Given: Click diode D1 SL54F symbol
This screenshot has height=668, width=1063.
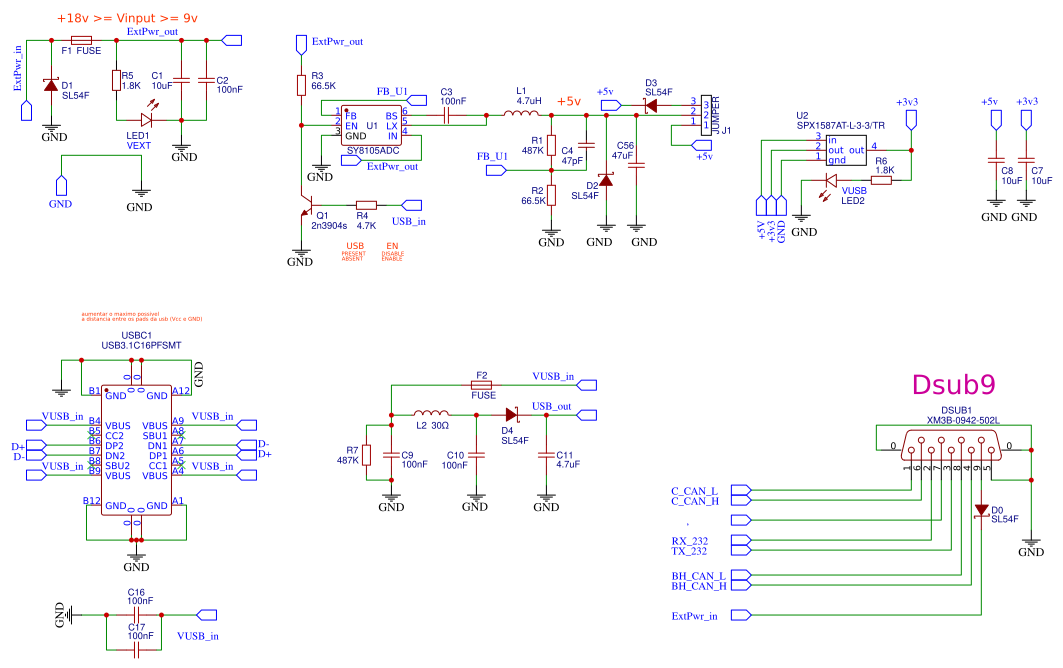Looking at the screenshot, I should [x=51, y=85].
